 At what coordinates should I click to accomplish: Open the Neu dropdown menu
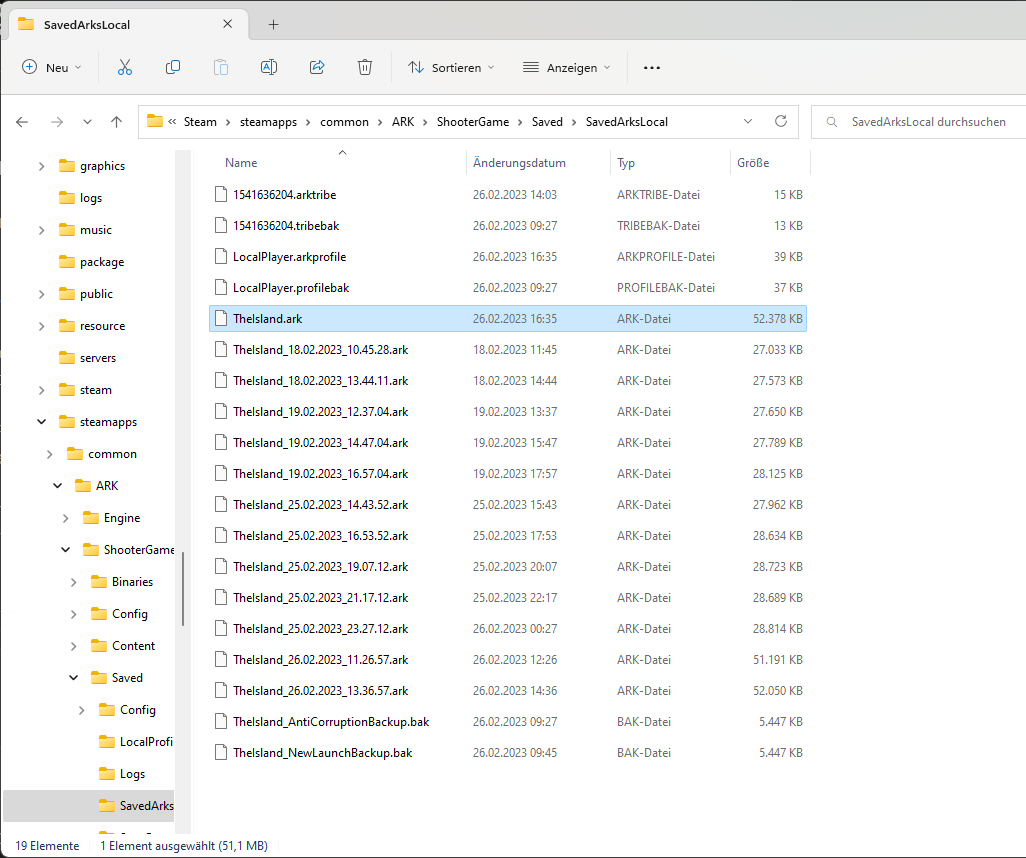52,67
